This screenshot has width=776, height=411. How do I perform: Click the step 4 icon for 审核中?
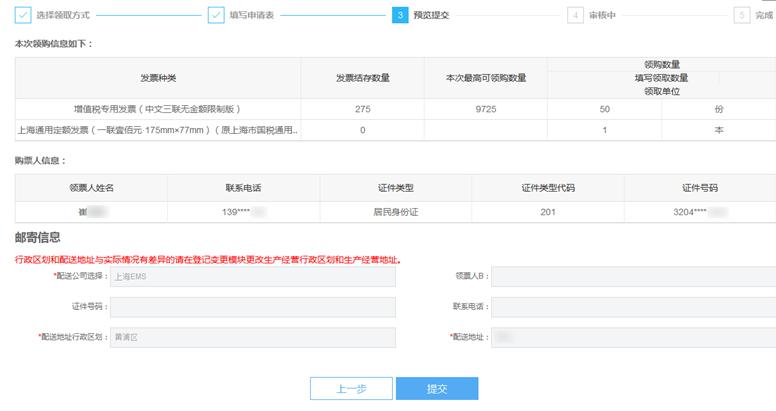point(575,15)
